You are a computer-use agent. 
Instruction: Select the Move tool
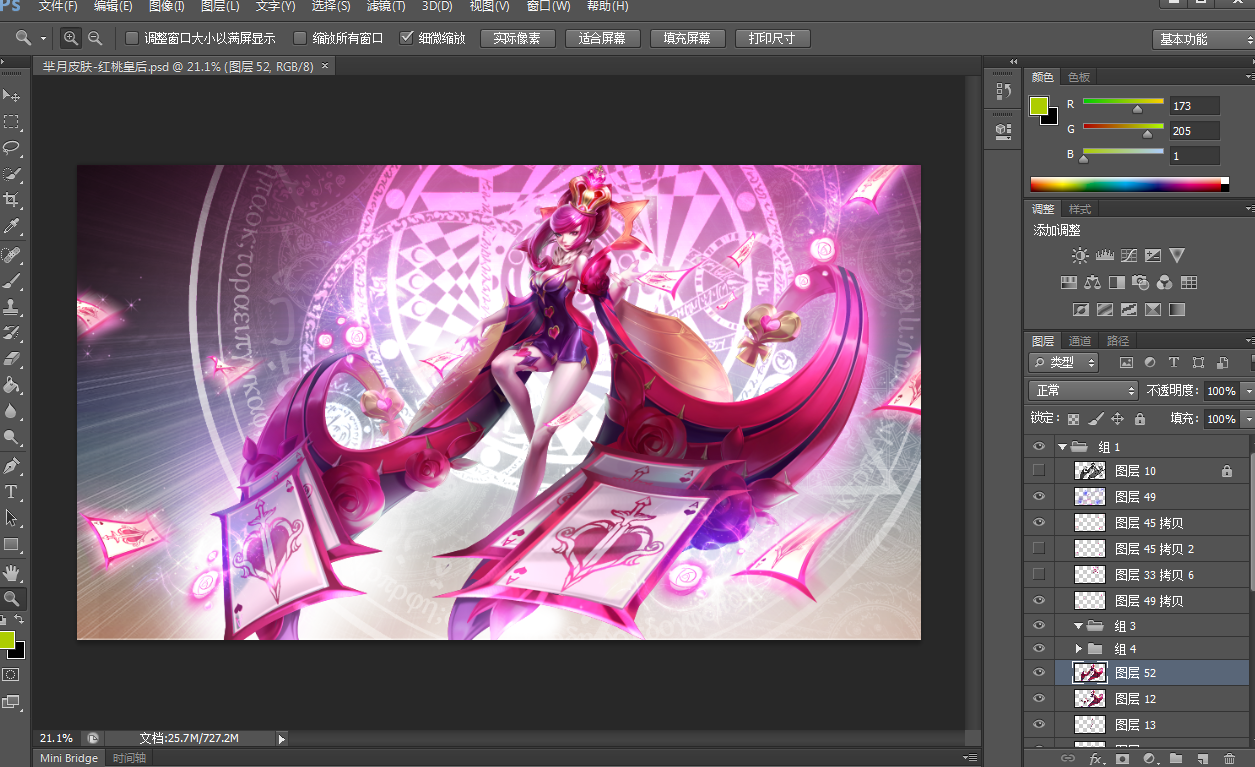point(11,95)
